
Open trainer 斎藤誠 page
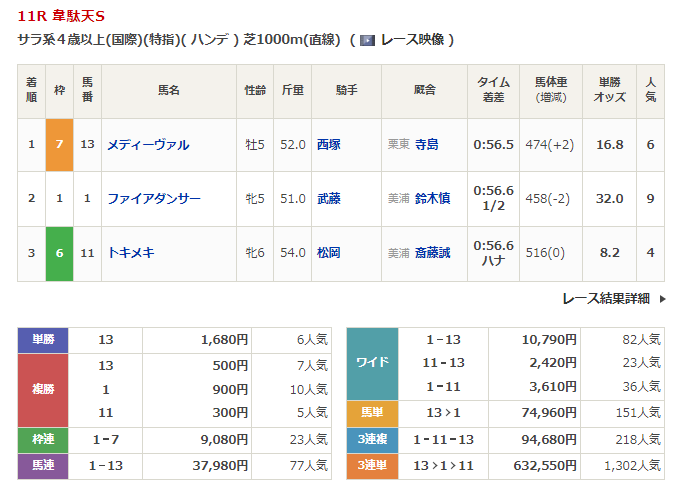pyautogui.click(x=433, y=253)
